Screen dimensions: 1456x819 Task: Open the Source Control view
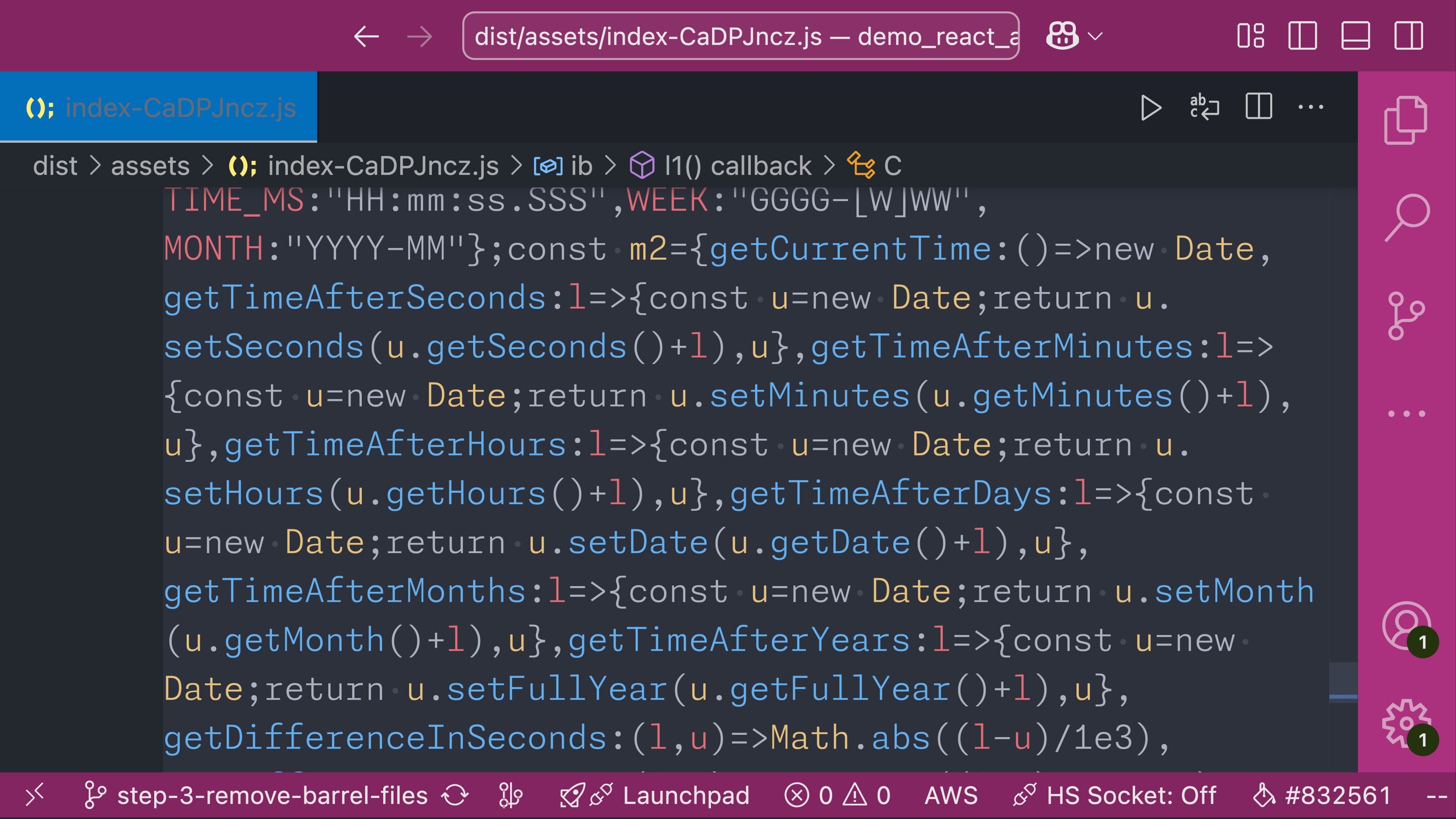pos(1406,316)
